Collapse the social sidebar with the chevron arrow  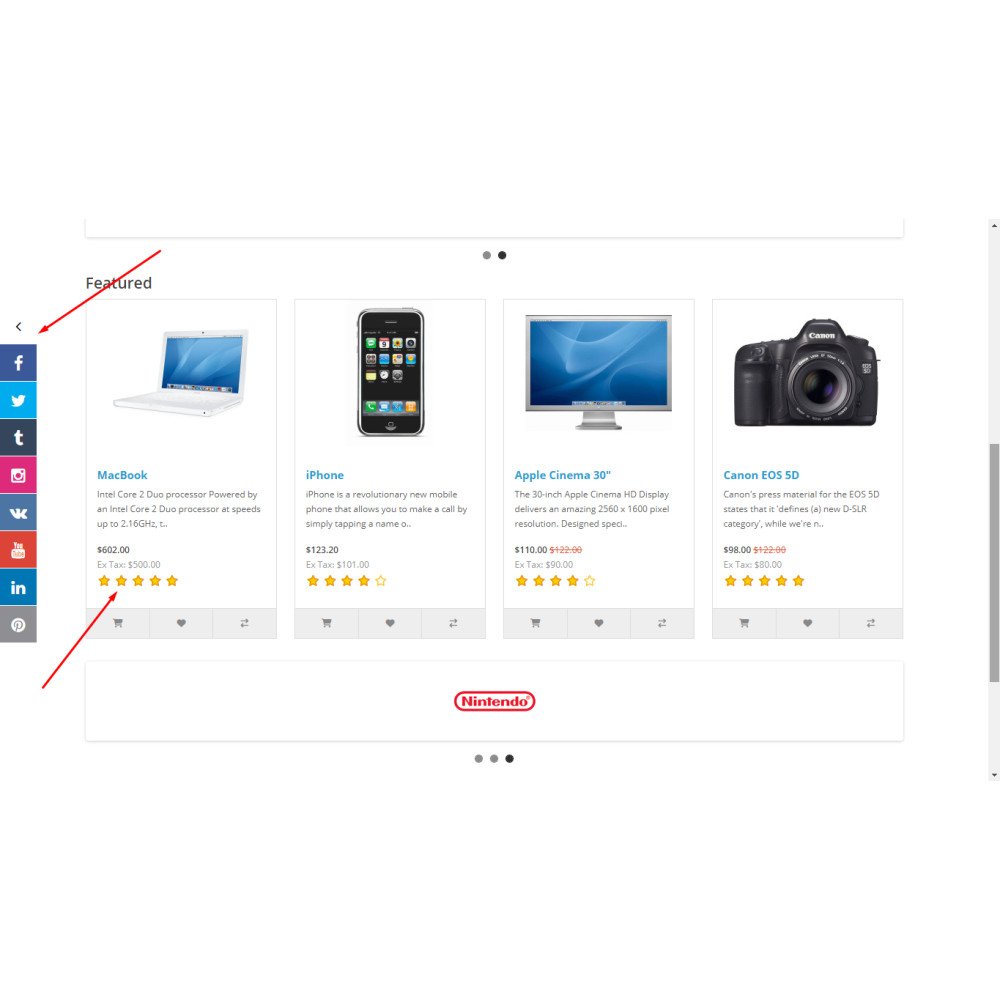[18, 327]
